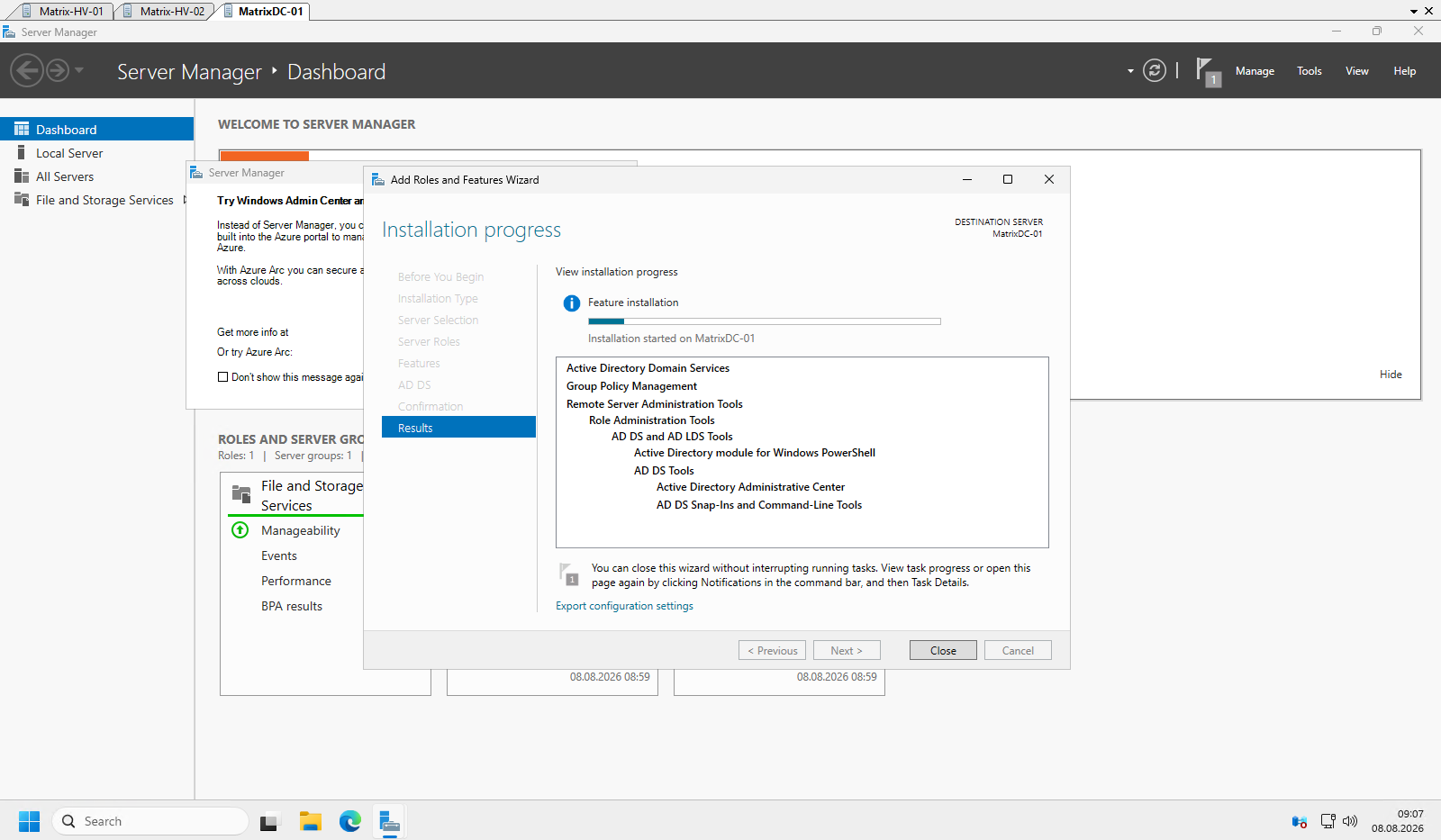Click the back navigation arrow in Server Manager
Image resolution: width=1441 pixels, height=840 pixels.
click(27, 70)
